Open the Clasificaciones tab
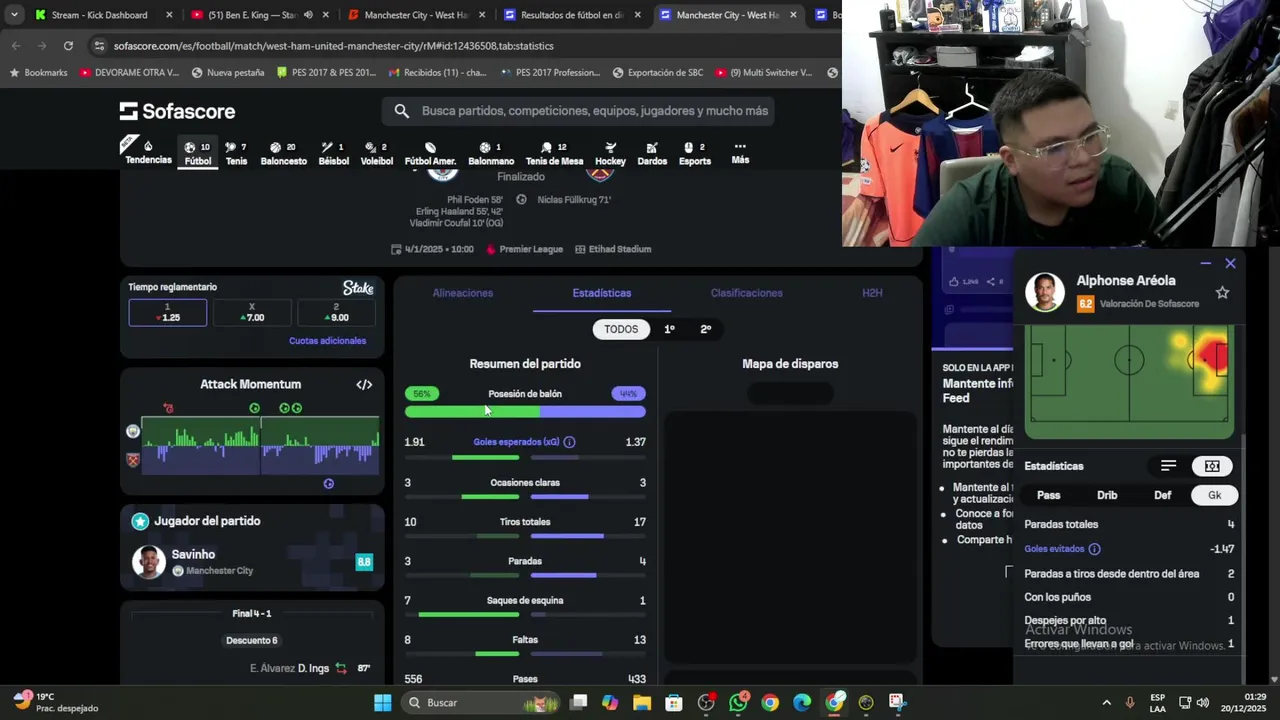Viewport: 1280px width, 720px height. point(746,293)
